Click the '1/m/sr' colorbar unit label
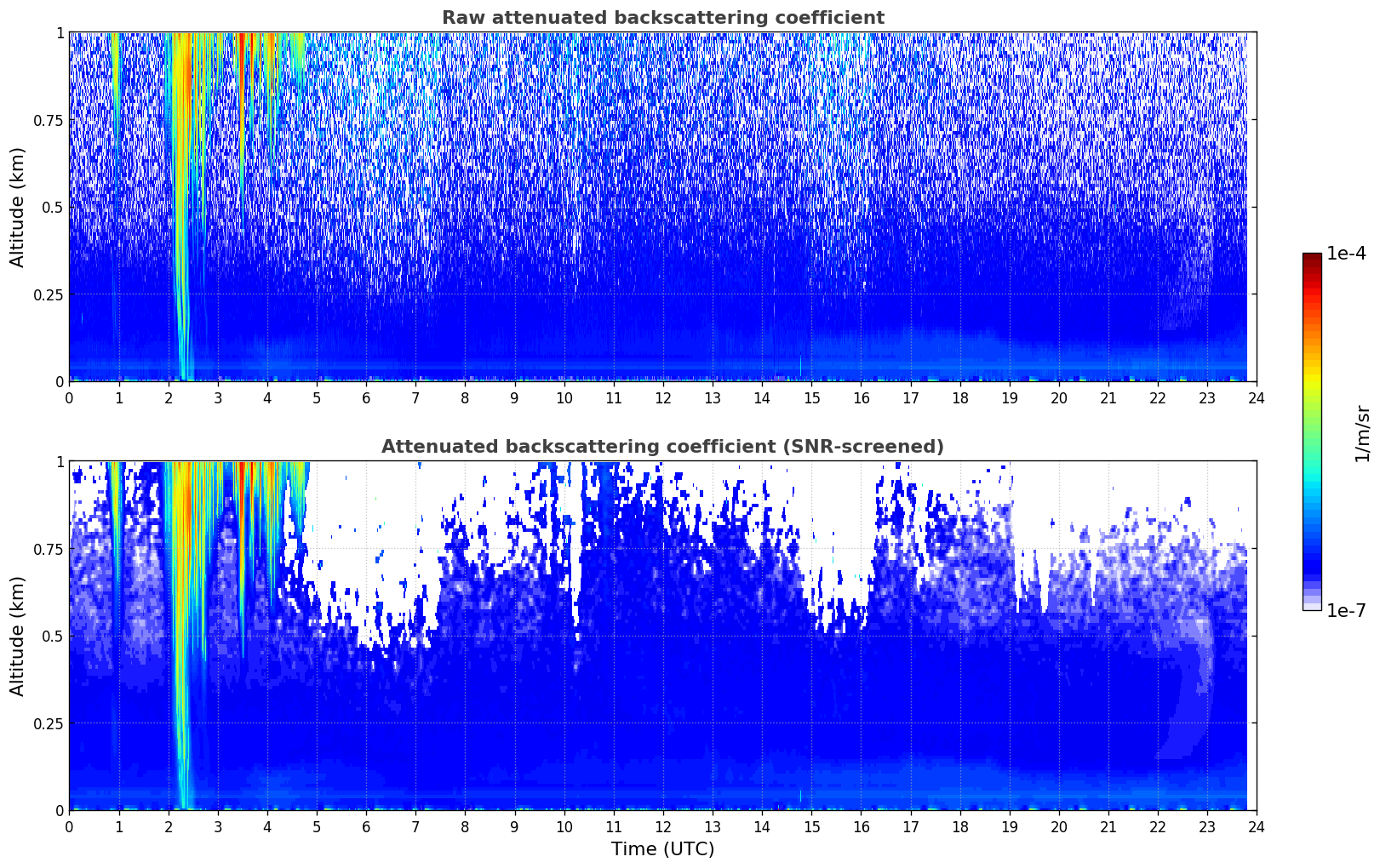 tap(1362, 433)
